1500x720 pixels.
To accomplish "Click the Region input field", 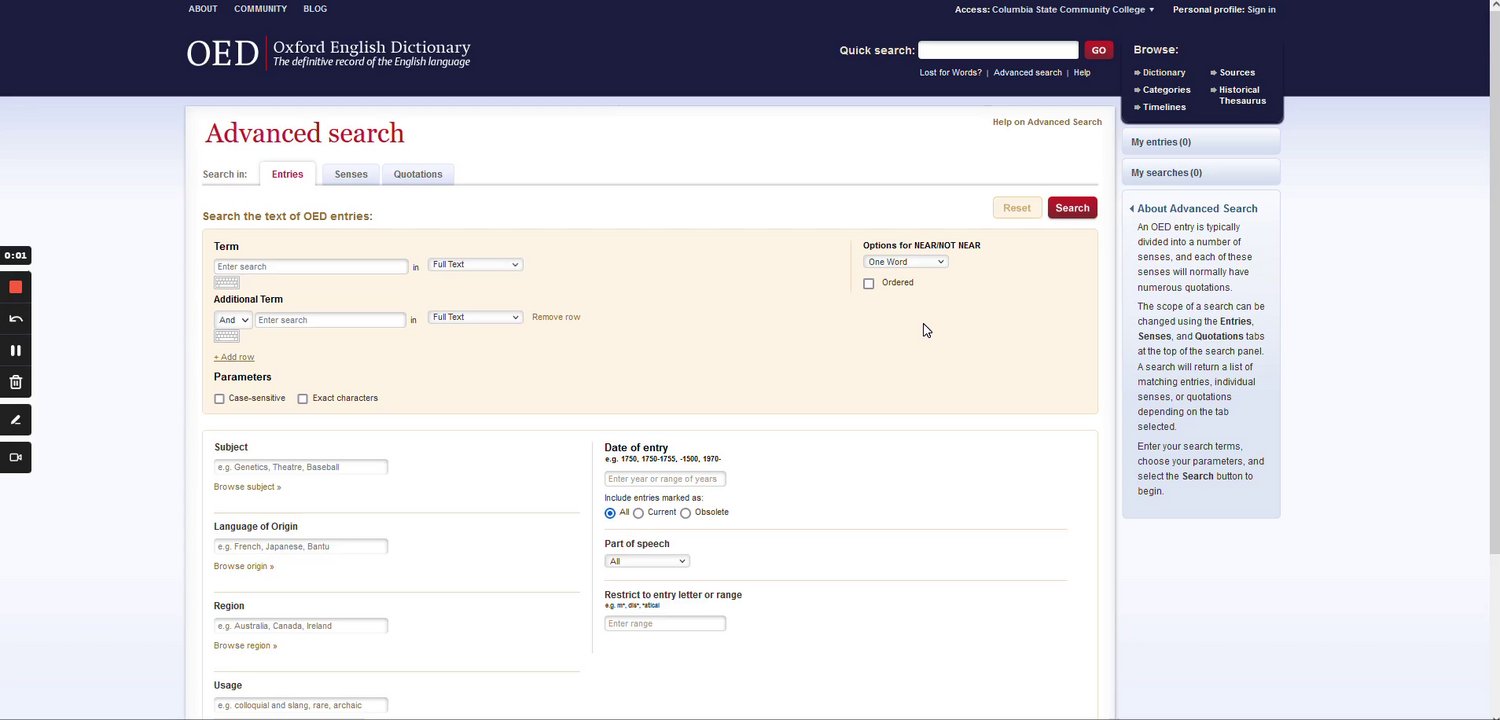I will click(x=301, y=626).
